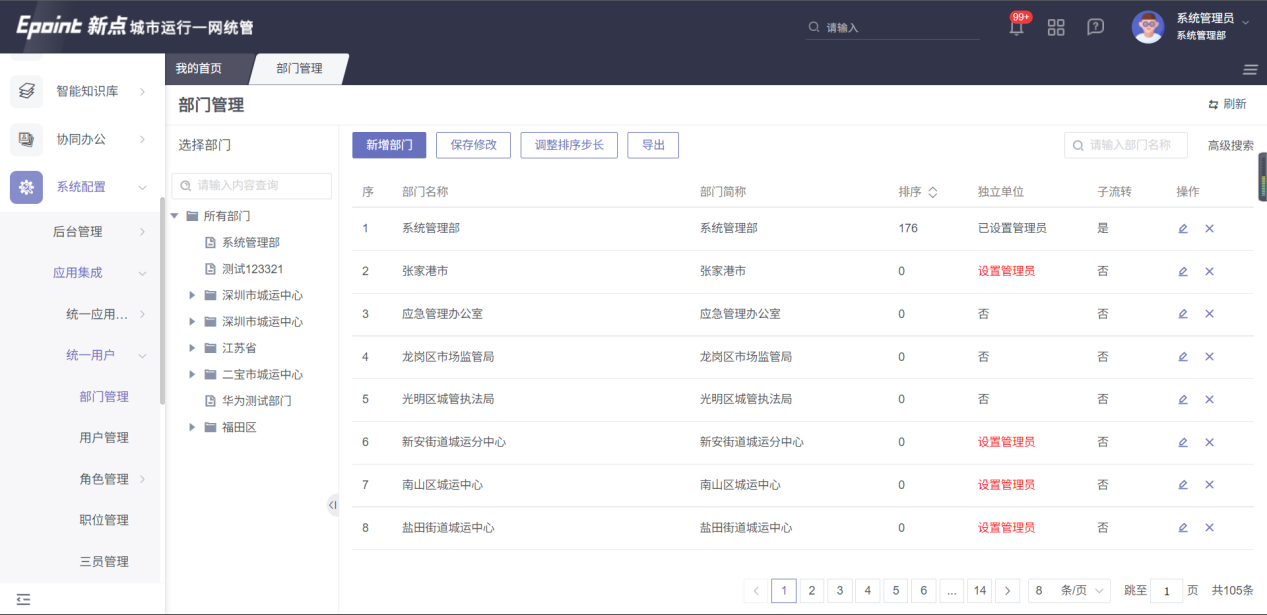Click the 调整排序步长 button
This screenshot has height=615, width=1267.
click(569, 145)
